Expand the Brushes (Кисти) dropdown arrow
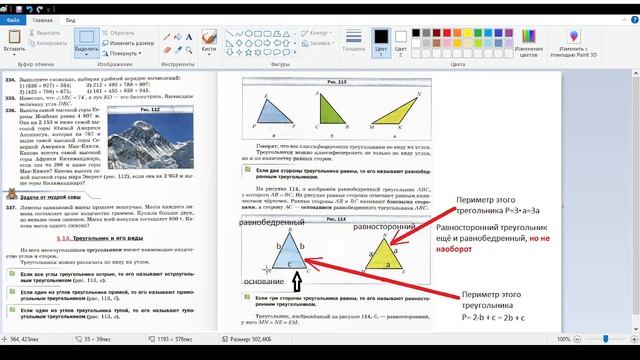The height and width of the screenshot is (360, 640). click(x=209, y=54)
